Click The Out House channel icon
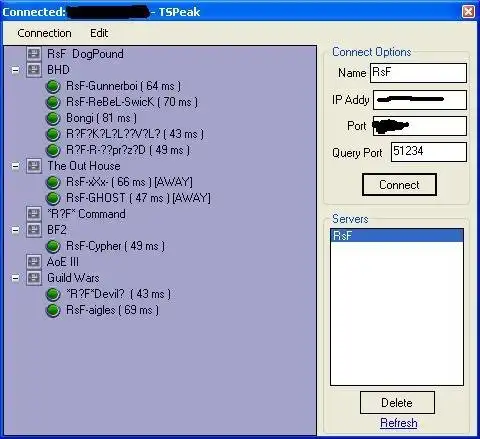 tap(34, 166)
